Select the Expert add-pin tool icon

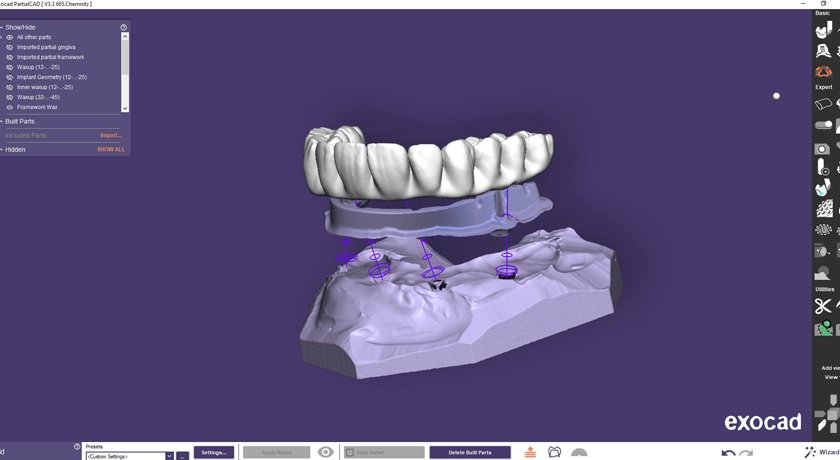point(823,167)
